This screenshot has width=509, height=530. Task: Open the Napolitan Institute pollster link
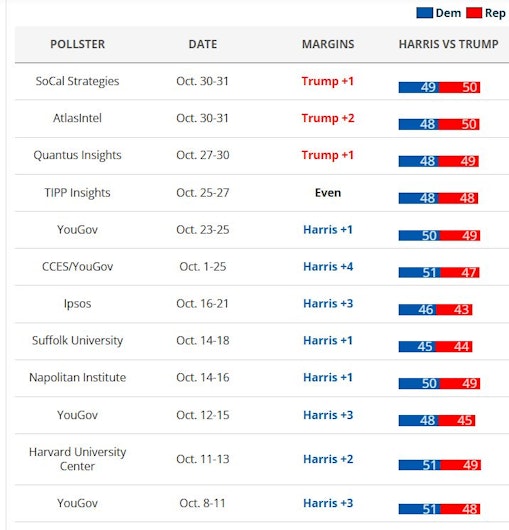[77, 377]
